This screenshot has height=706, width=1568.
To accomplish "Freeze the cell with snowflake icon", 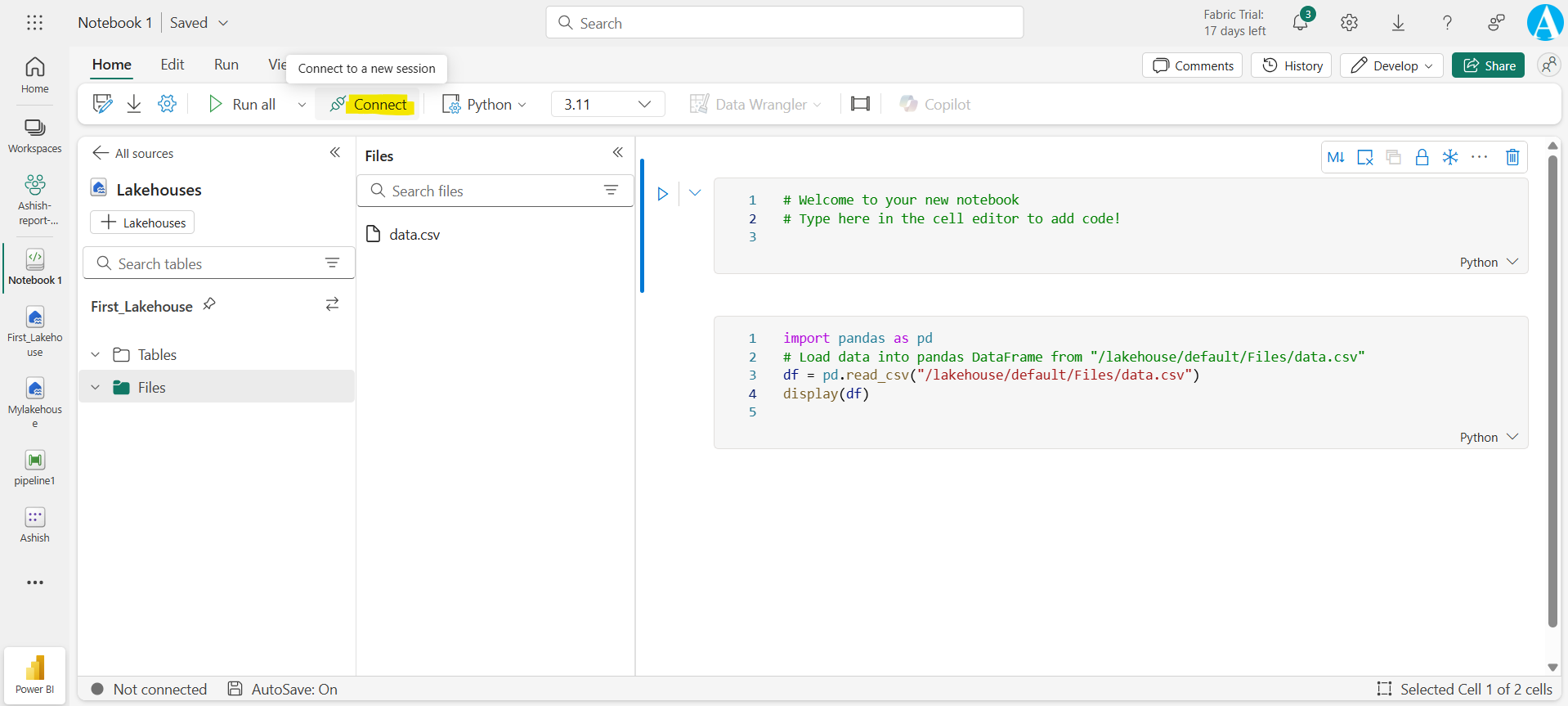I will pos(1449,157).
